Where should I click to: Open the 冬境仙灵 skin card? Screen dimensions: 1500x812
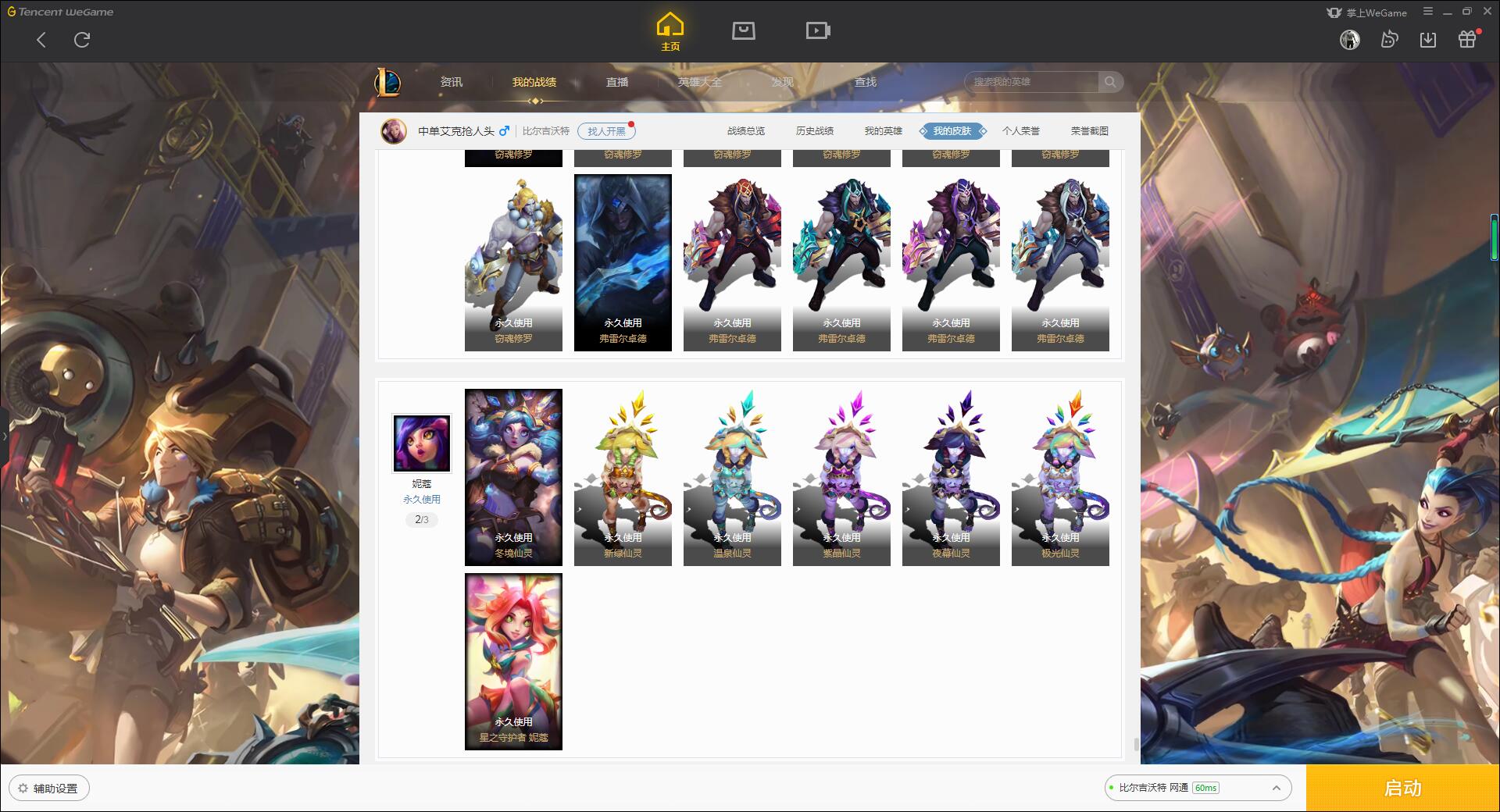[x=513, y=477]
